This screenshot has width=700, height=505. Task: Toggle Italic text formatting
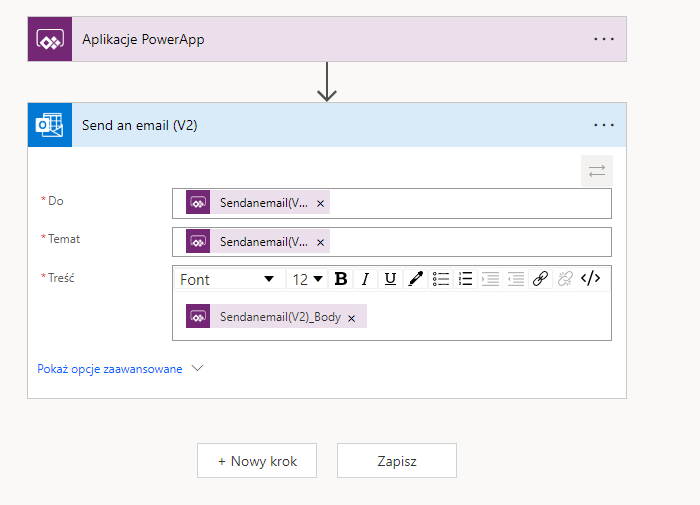(366, 279)
